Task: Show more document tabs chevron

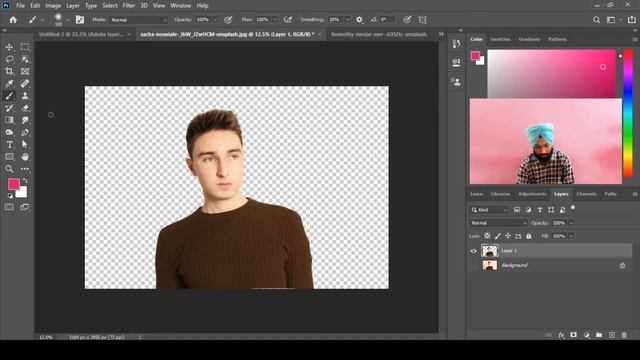Action: coord(441,34)
